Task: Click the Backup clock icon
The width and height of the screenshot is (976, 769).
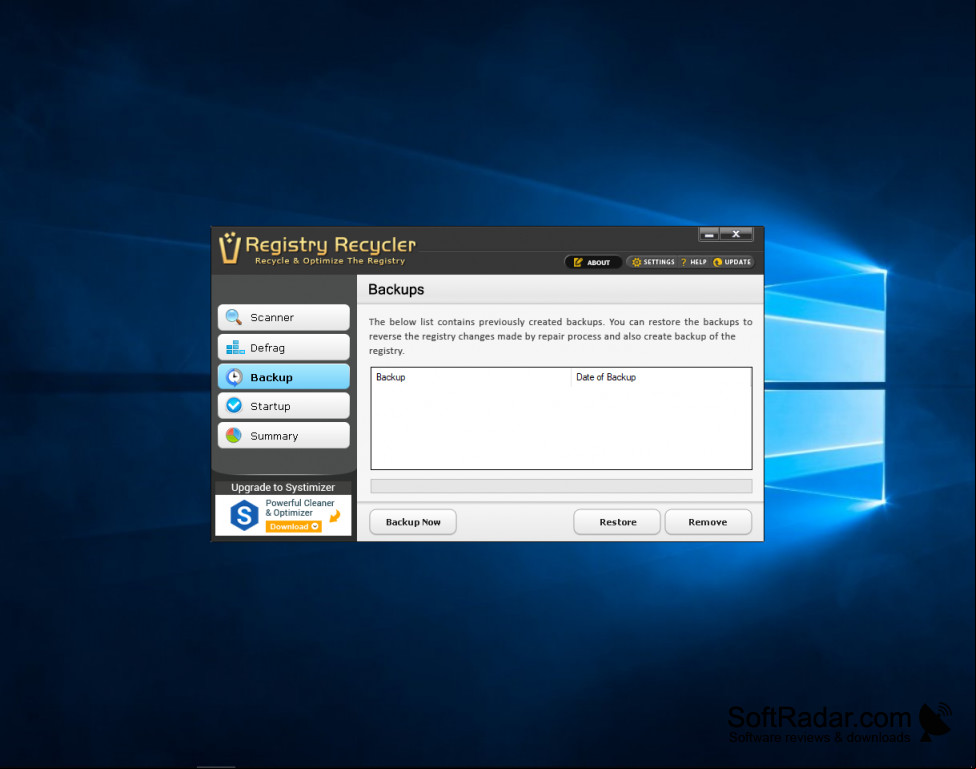Action: 234,377
